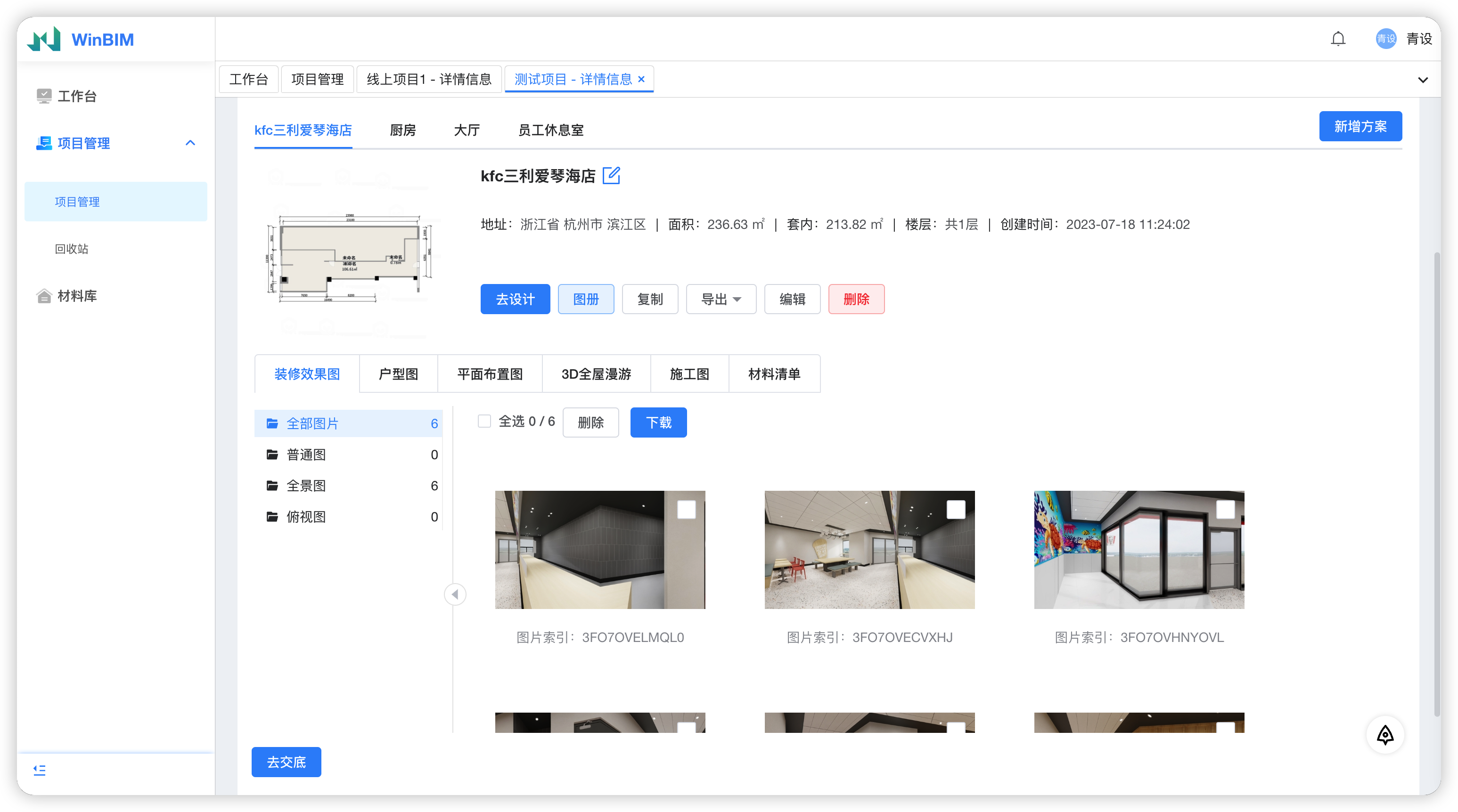Image resolution: width=1458 pixels, height=812 pixels.
Task: Click the 青设 user avatar
Action: point(1385,39)
